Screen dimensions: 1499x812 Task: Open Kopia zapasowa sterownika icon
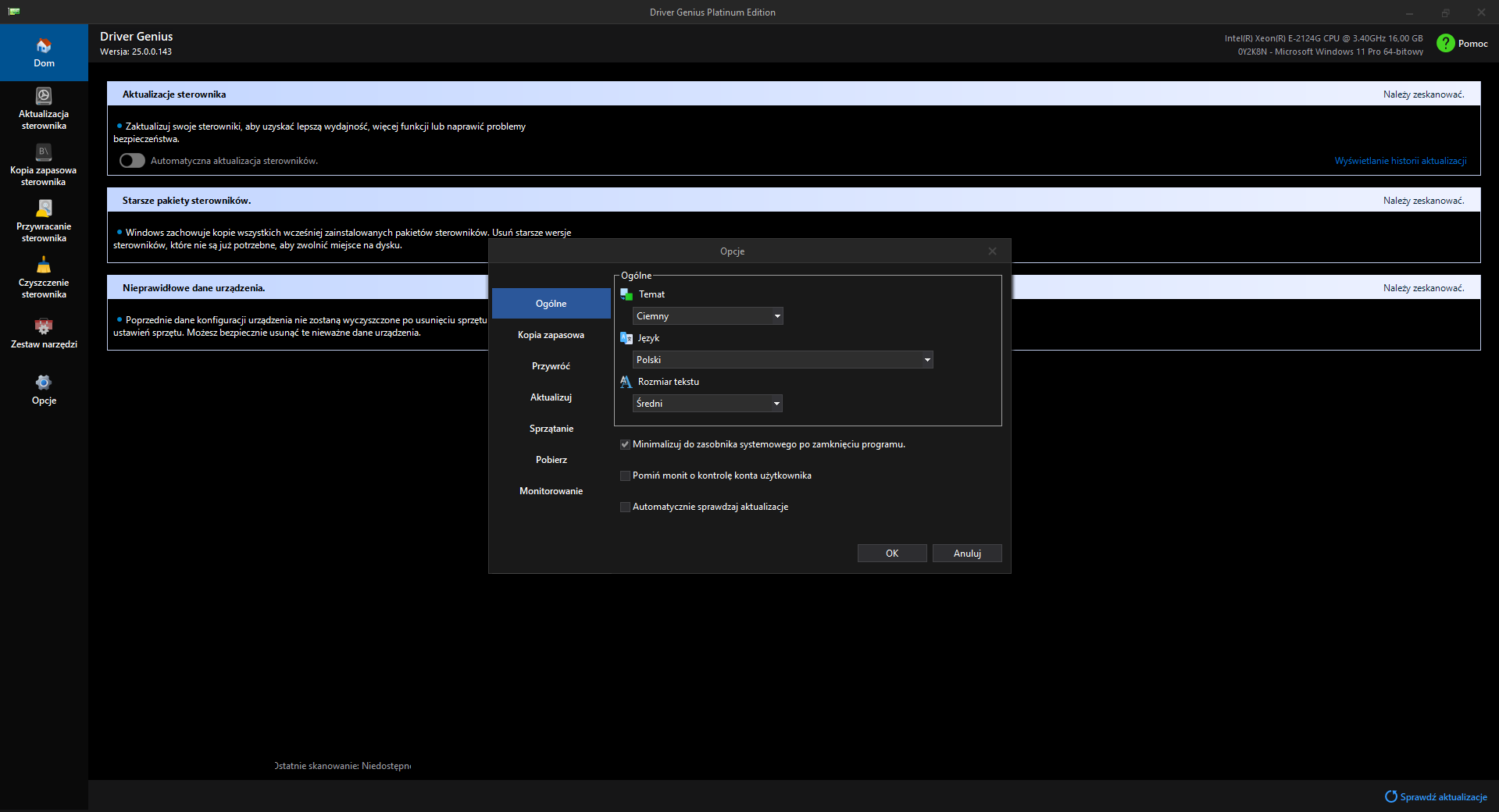[44, 151]
